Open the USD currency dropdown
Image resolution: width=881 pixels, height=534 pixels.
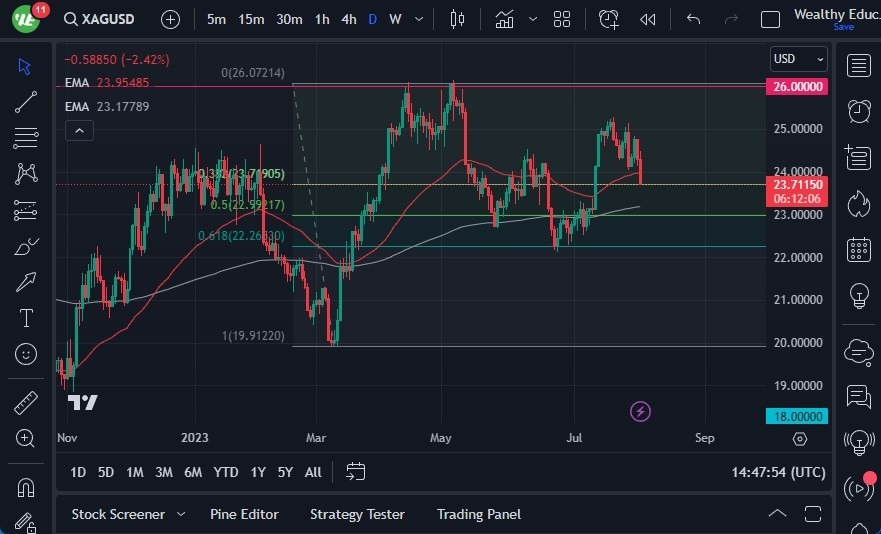[x=798, y=59]
